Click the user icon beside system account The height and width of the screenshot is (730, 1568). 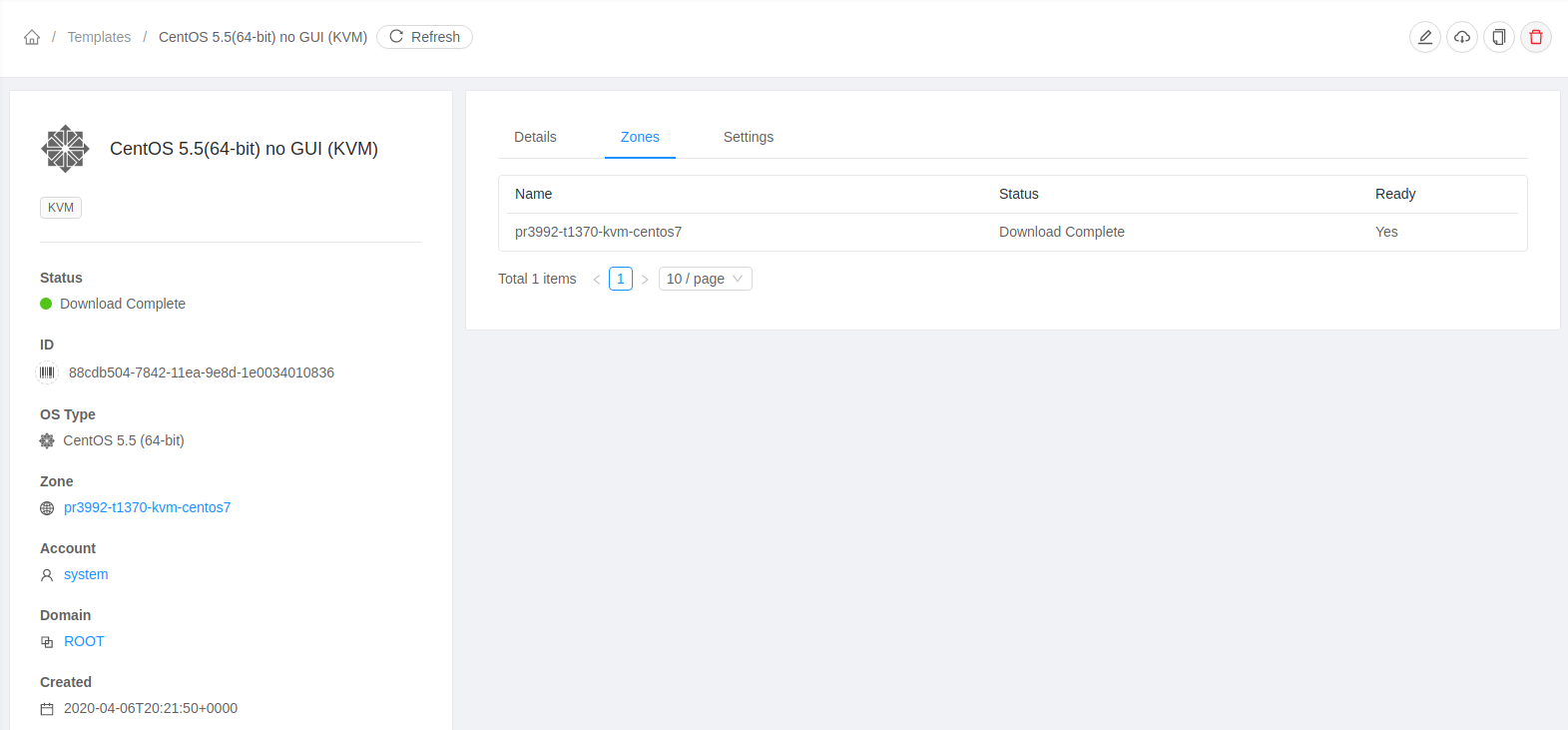47,575
